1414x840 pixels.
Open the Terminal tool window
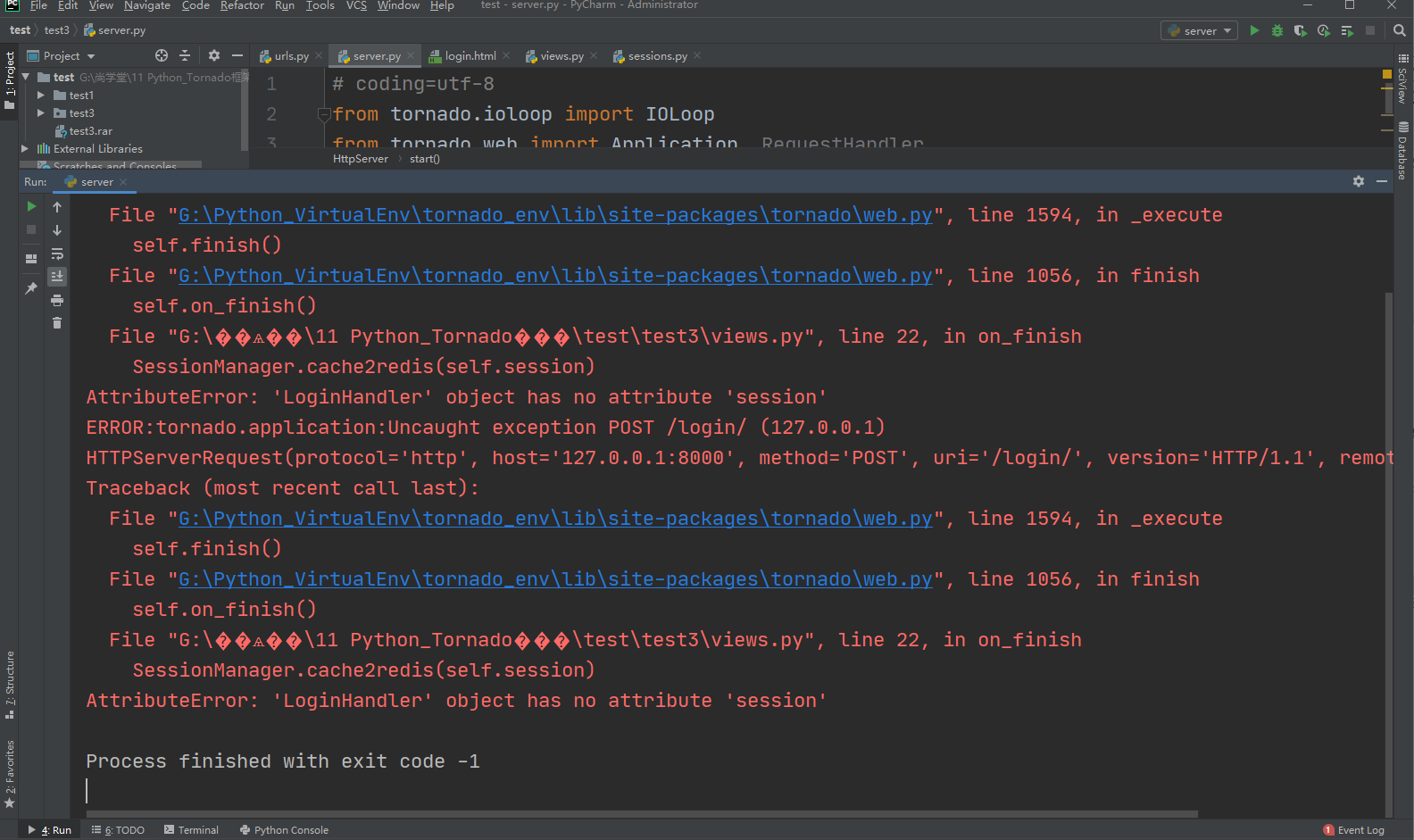coord(191,830)
